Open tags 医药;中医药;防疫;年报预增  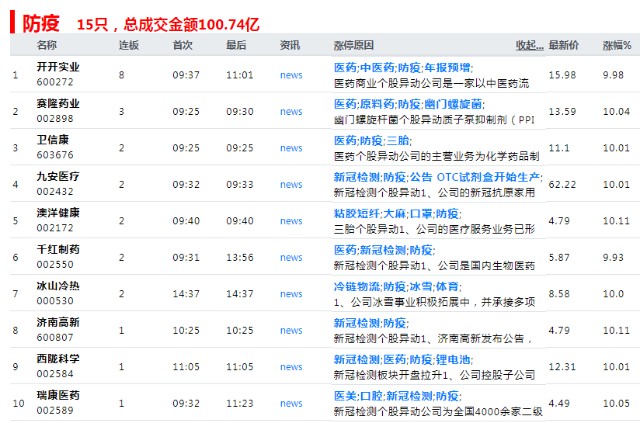403,67
